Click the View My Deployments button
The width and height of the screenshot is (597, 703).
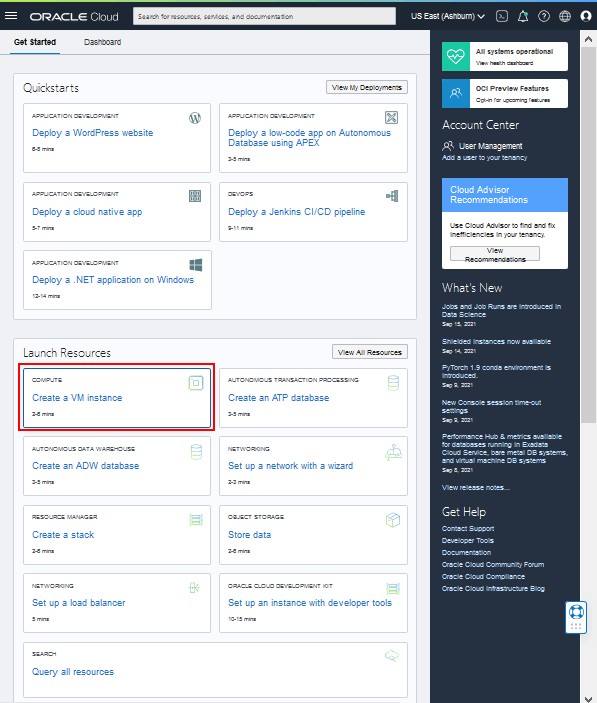point(367,87)
